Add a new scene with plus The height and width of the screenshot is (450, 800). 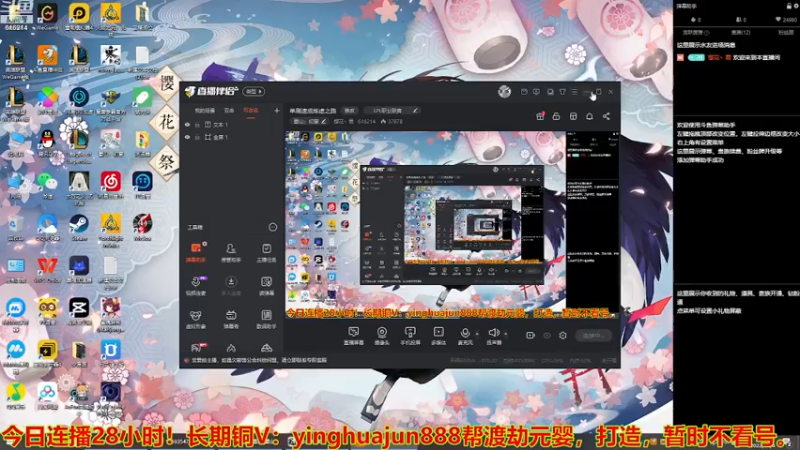click(x=277, y=110)
